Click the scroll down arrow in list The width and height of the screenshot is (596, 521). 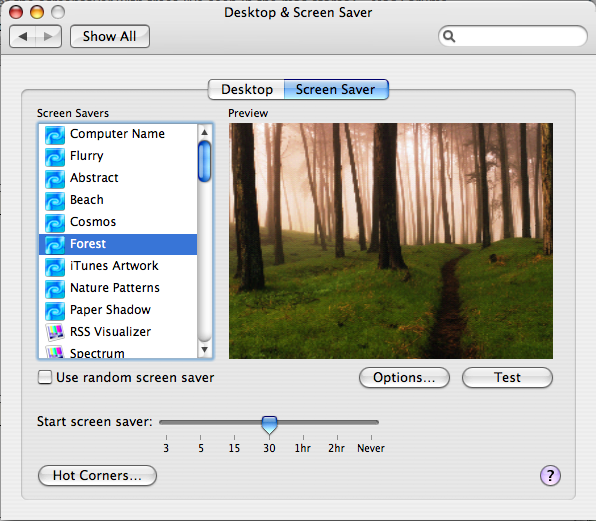point(204,350)
